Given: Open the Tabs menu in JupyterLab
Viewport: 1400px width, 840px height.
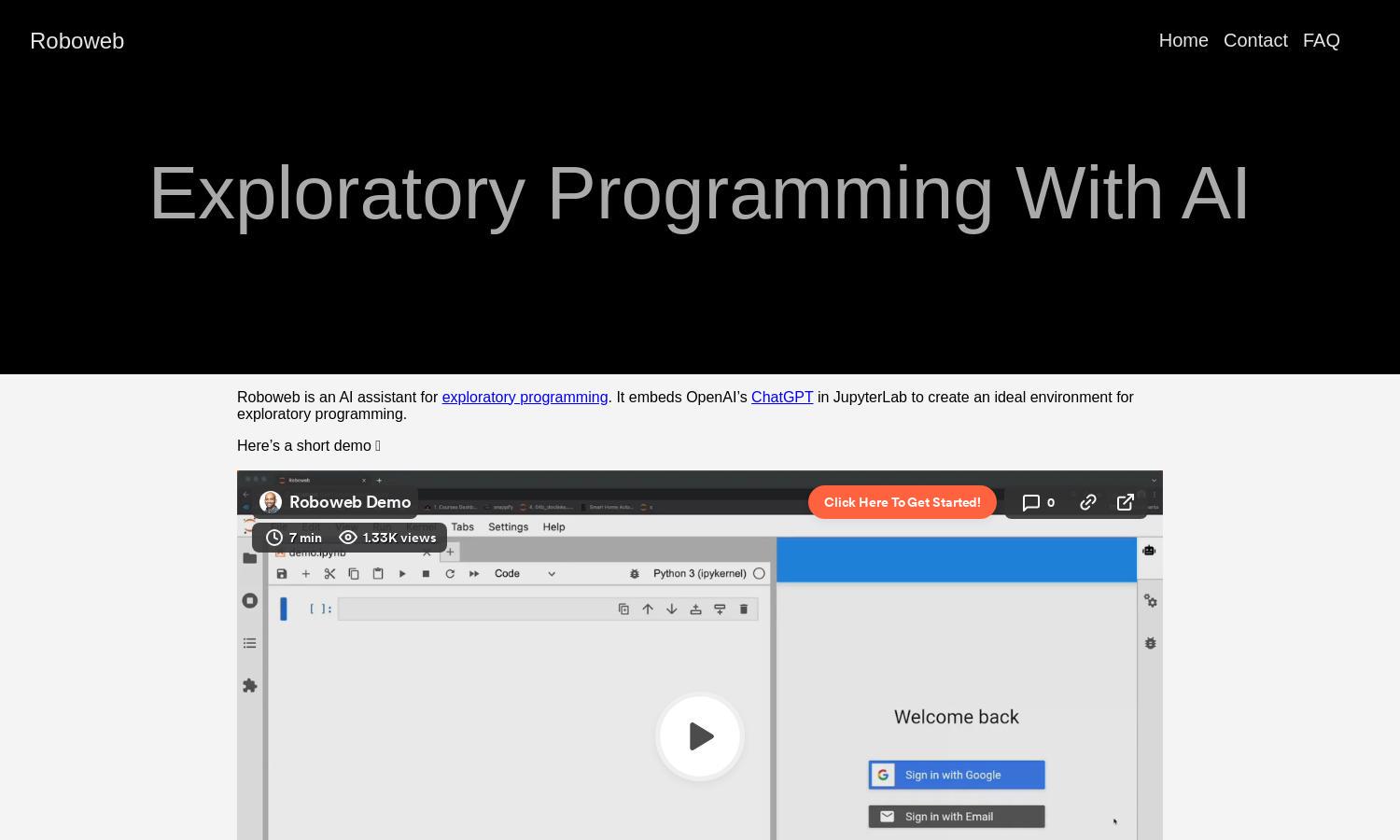Looking at the screenshot, I should point(462,527).
